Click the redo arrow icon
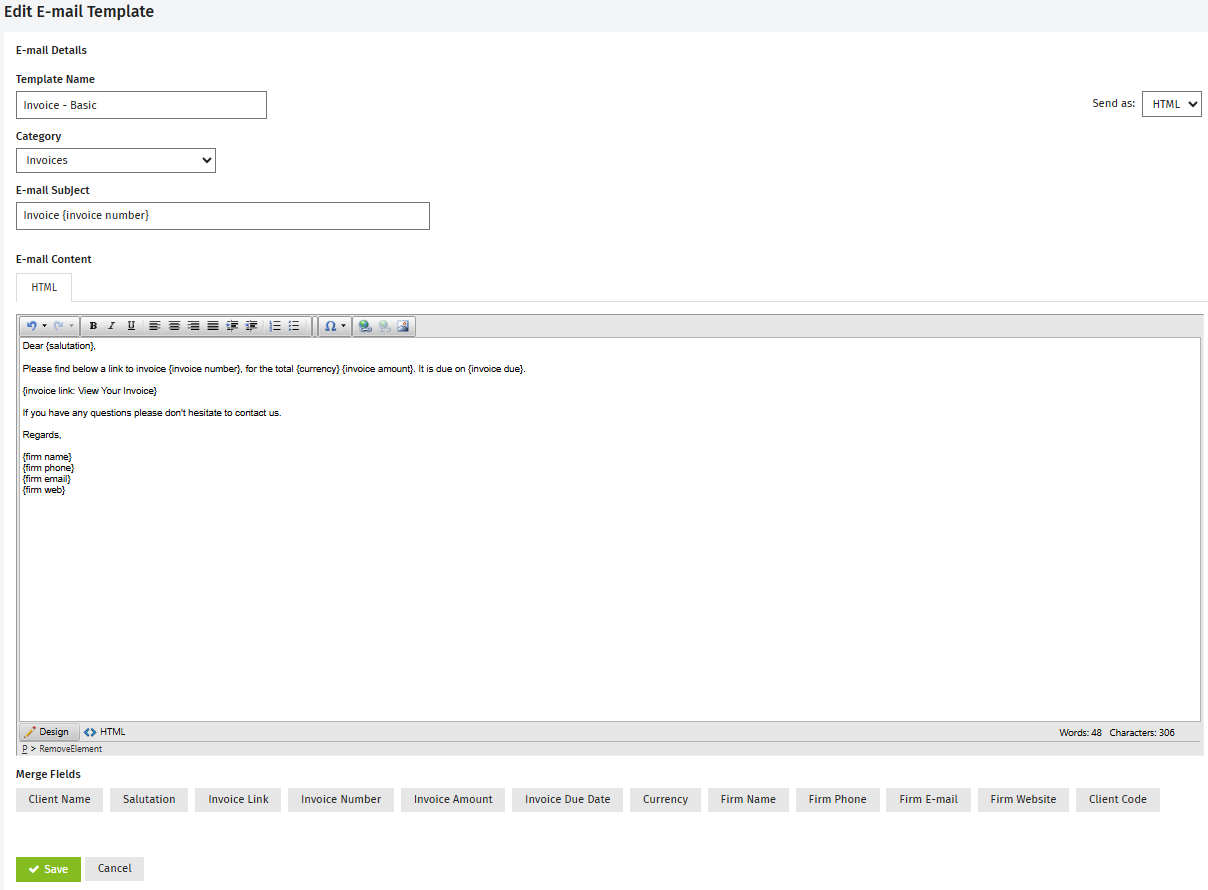 point(58,326)
